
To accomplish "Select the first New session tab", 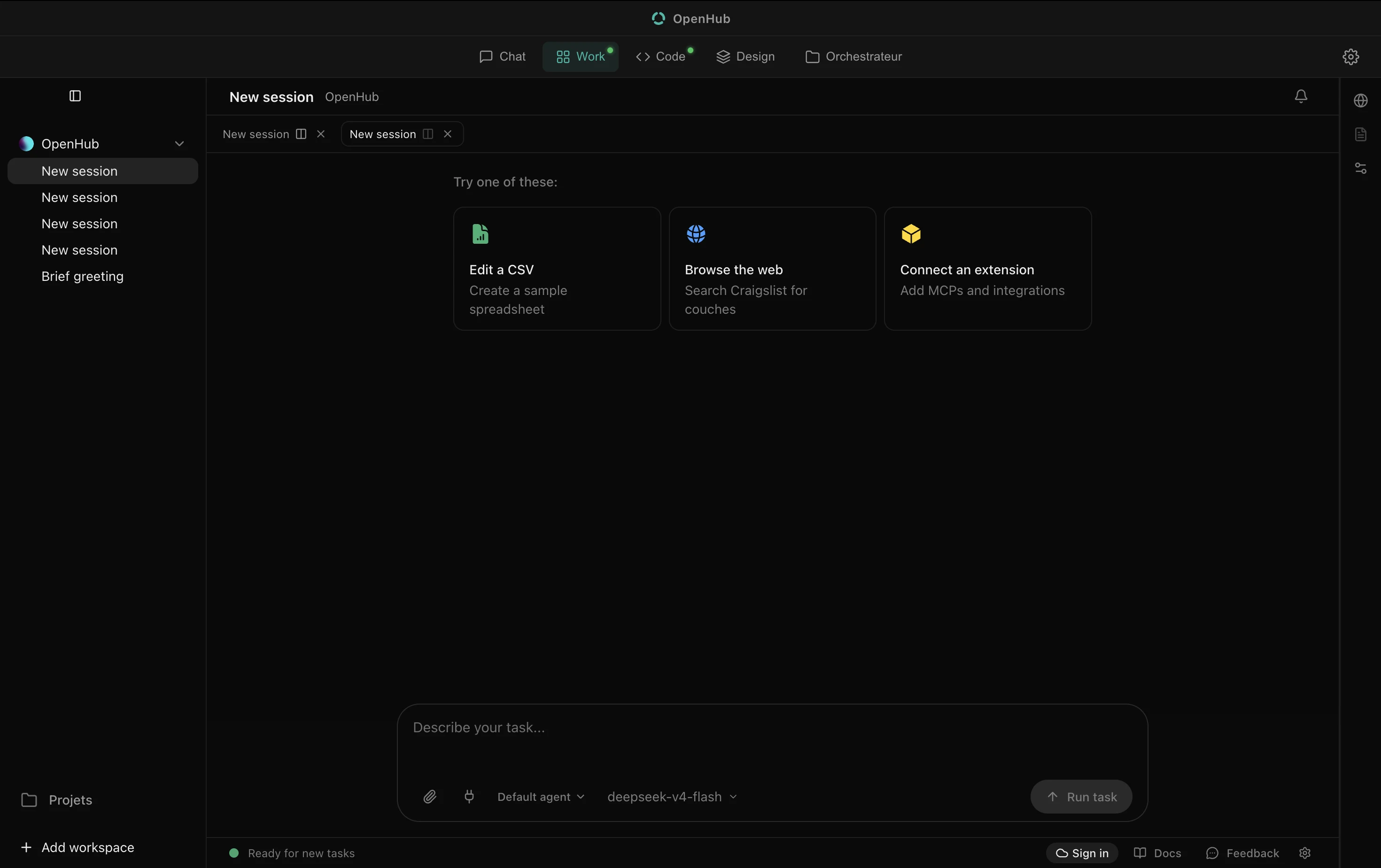I will coord(256,134).
